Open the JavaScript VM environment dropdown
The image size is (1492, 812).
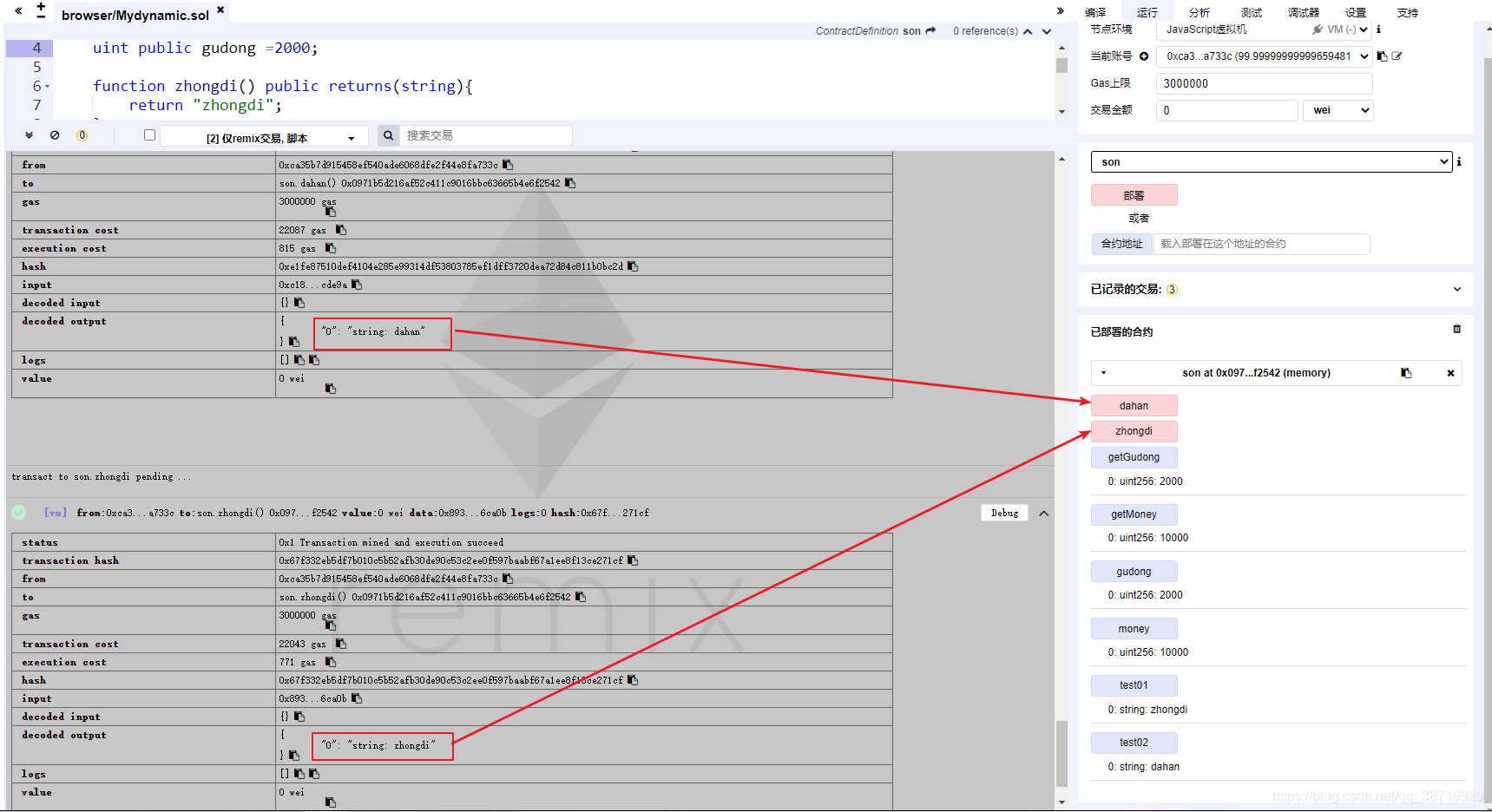1265,29
